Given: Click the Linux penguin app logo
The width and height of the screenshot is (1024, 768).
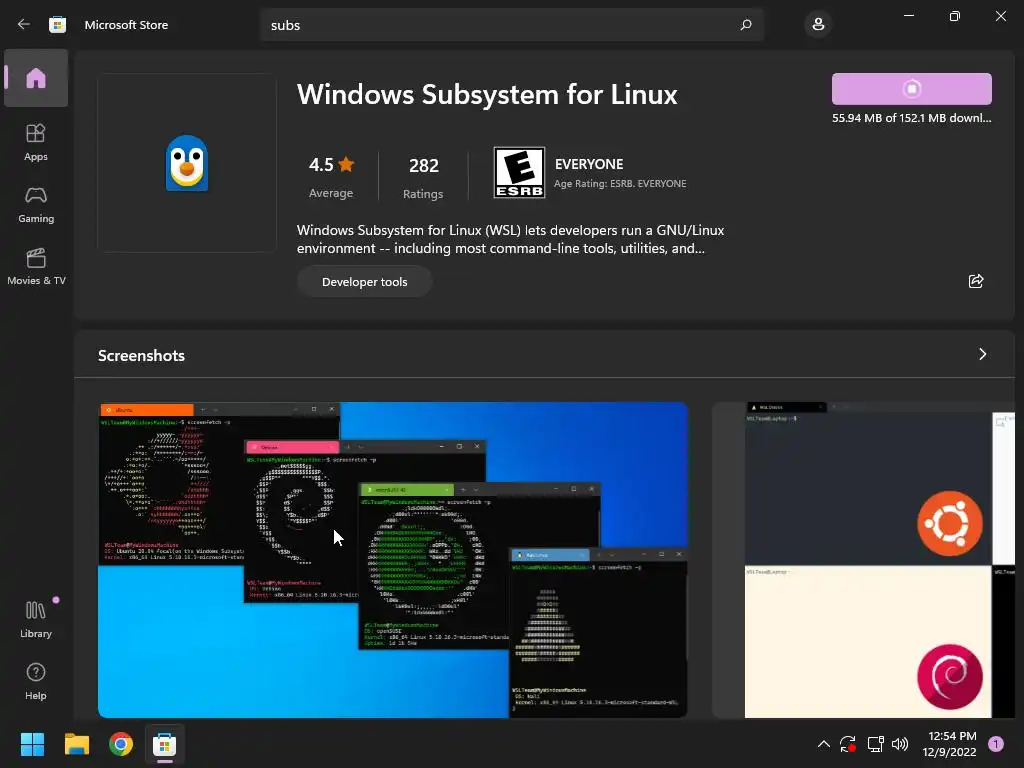Looking at the screenshot, I should pos(187,163).
